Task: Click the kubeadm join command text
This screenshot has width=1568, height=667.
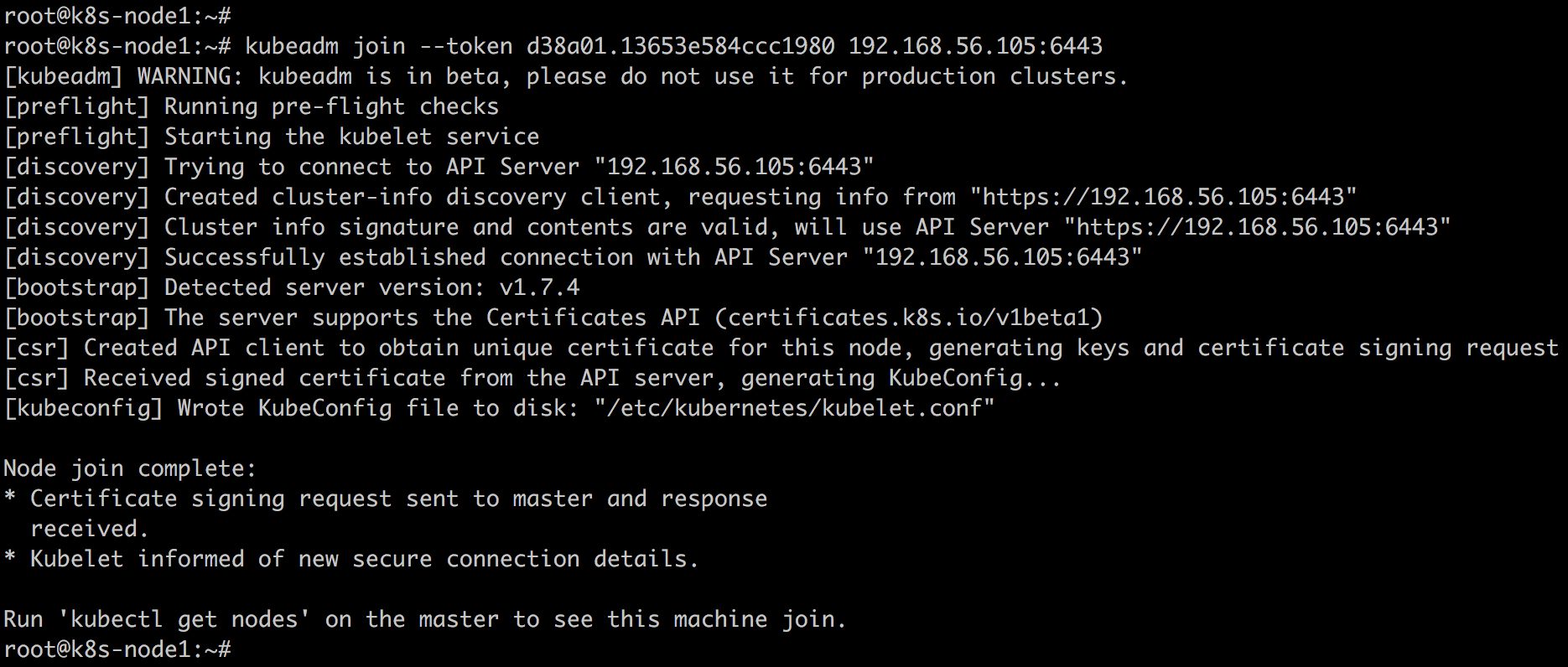Action: [674, 46]
